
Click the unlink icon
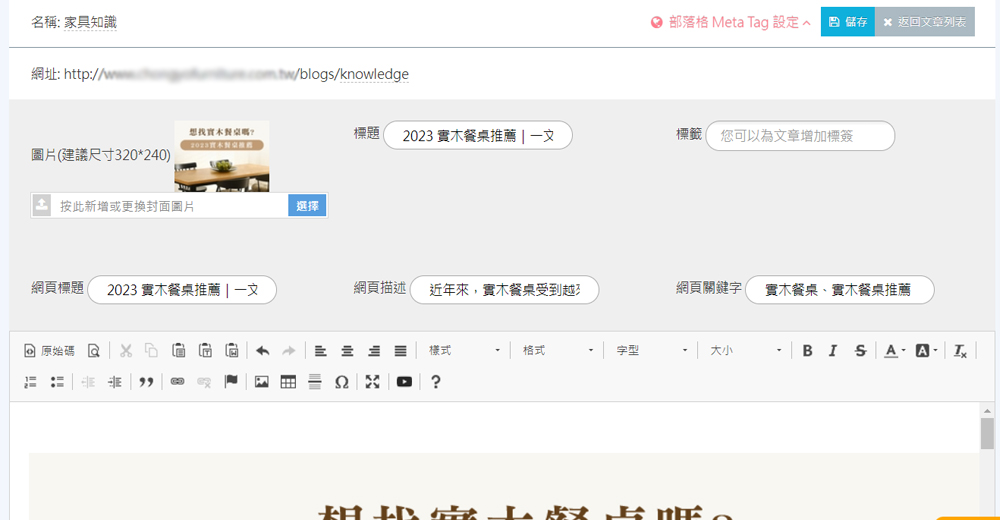pos(204,382)
